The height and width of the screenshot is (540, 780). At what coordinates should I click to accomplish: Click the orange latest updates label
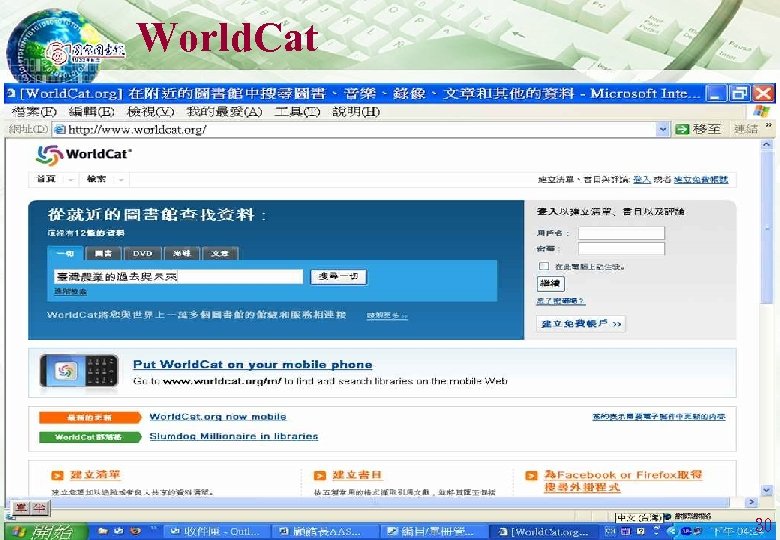pos(90,417)
